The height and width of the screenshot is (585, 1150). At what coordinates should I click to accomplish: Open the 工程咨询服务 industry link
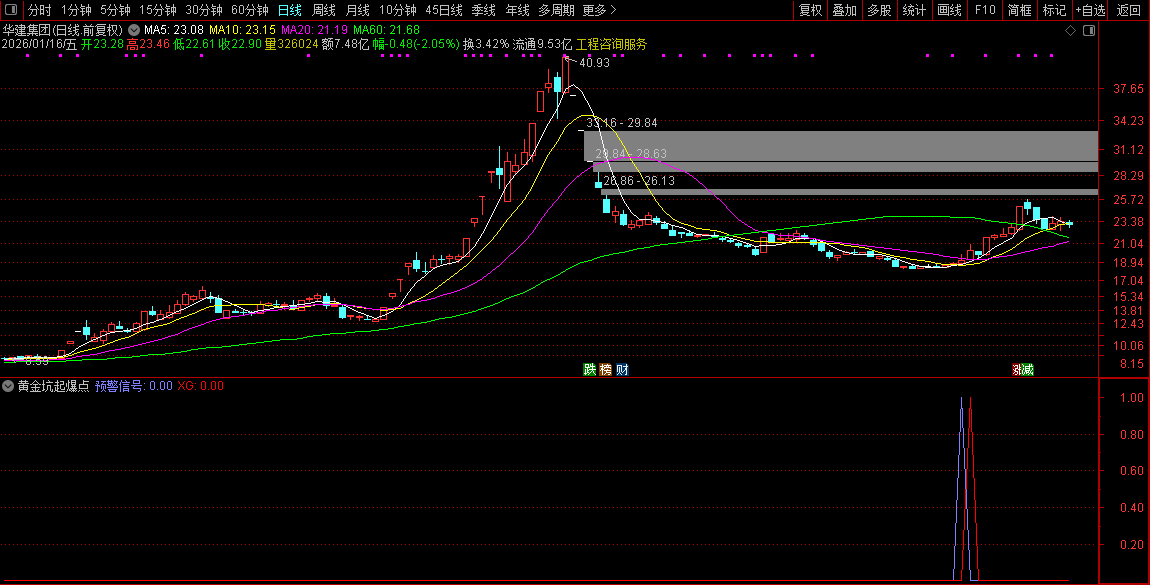tap(611, 44)
